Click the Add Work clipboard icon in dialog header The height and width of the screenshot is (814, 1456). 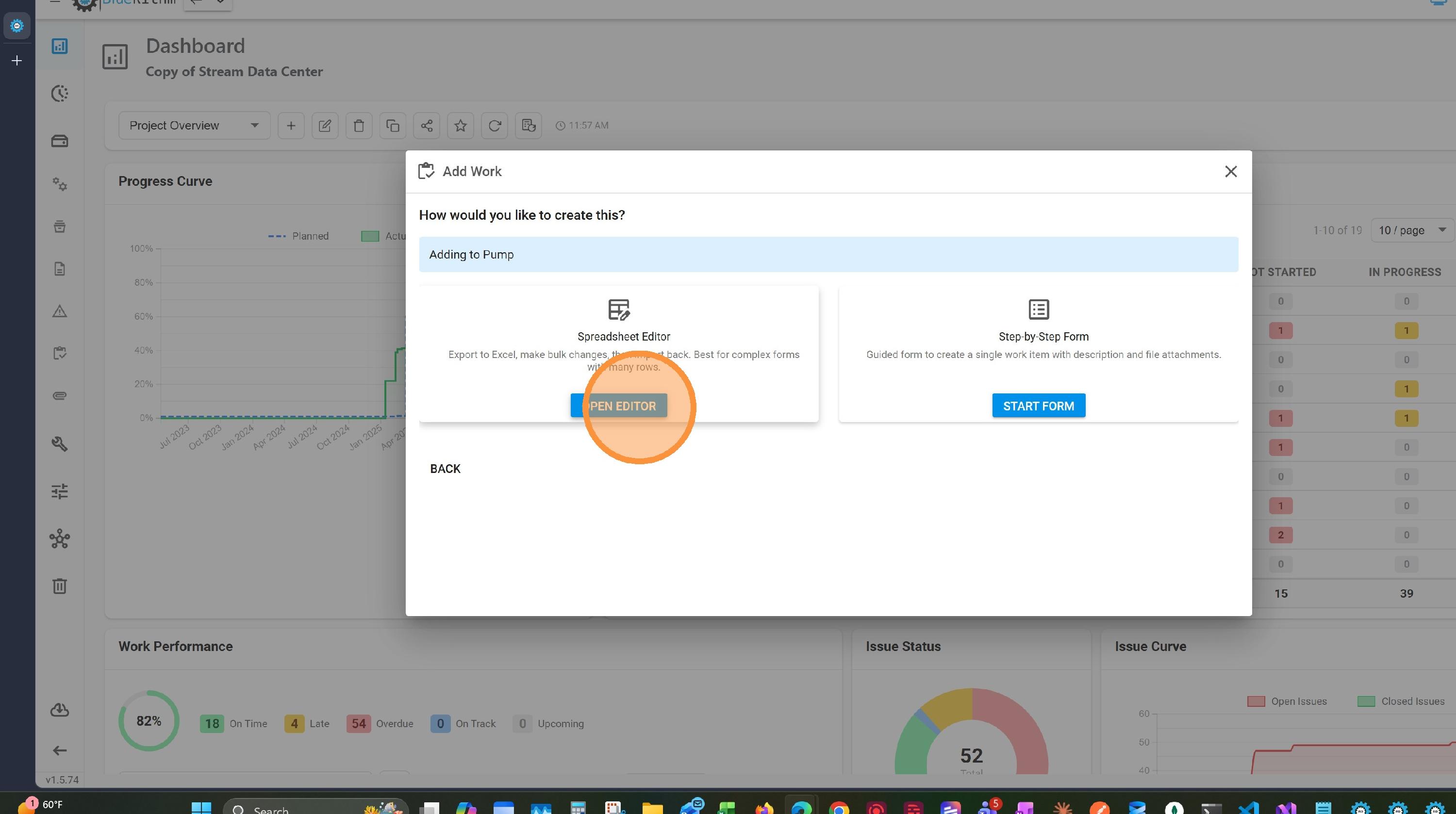(426, 171)
